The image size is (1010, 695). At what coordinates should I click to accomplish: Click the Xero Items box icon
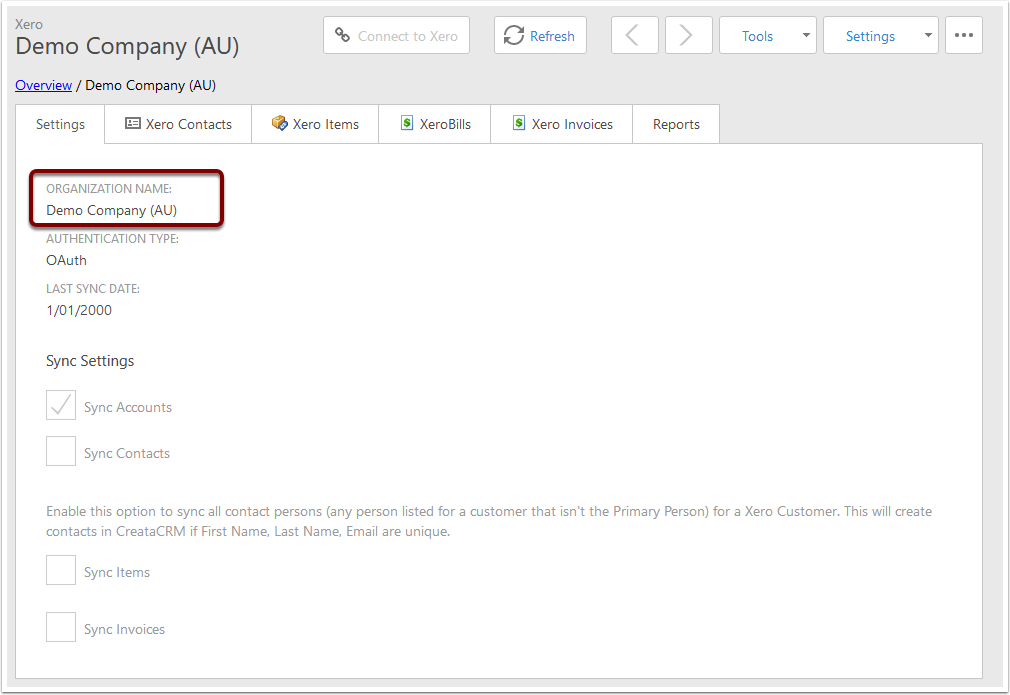[280, 123]
